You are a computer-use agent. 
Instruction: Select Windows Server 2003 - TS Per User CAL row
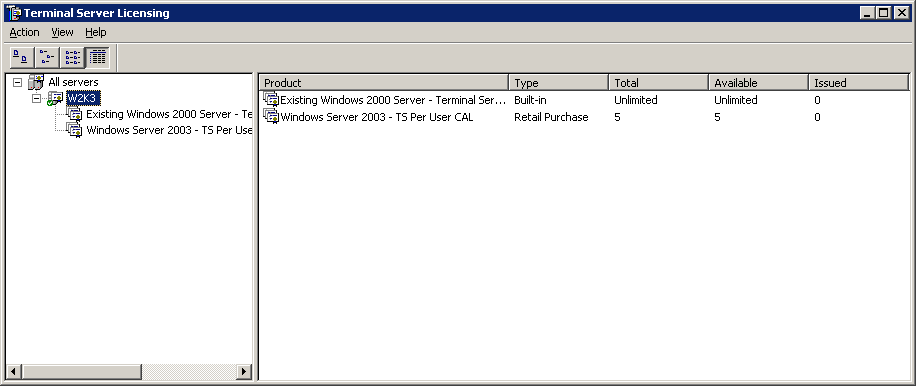pos(584,117)
